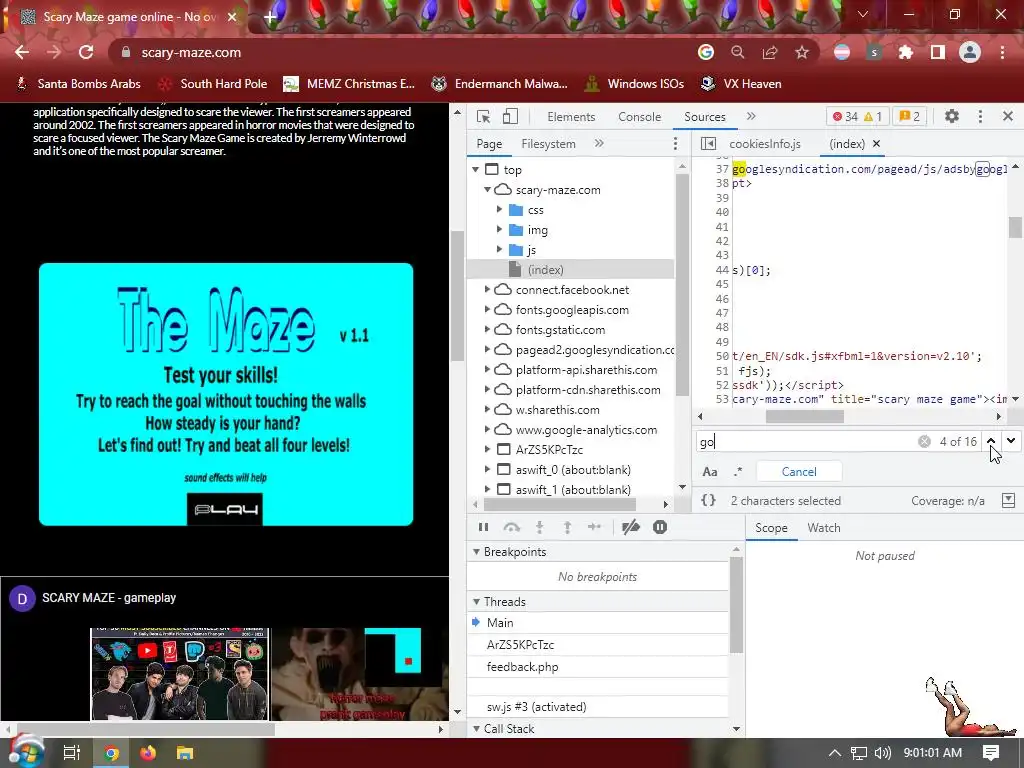Expand connect.facebook.net domain
The width and height of the screenshot is (1024, 768).
point(487,289)
